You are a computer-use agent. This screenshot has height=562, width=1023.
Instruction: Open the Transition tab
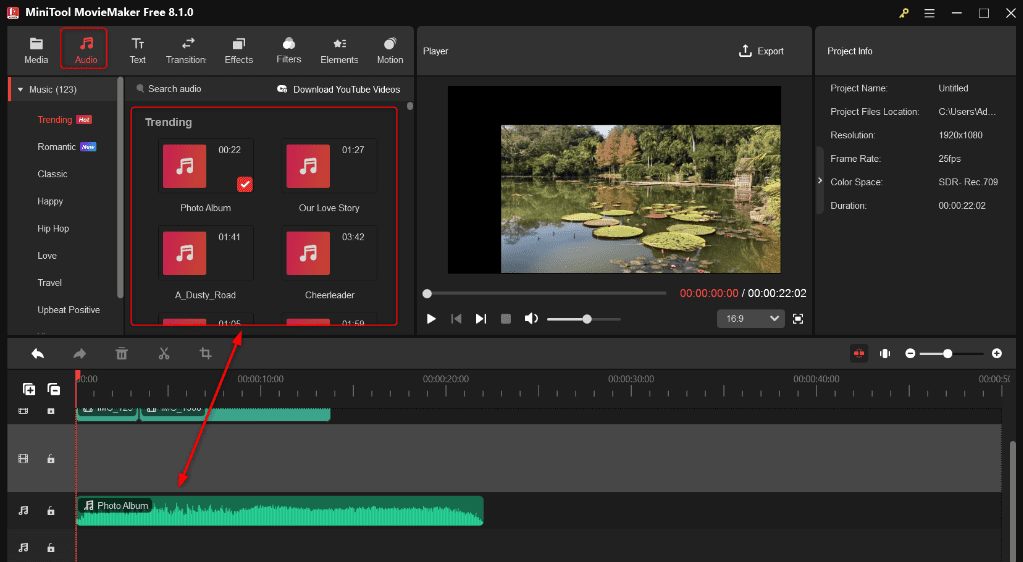click(186, 50)
